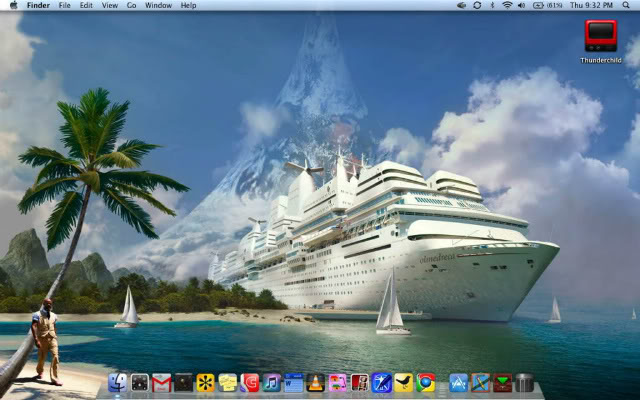Image resolution: width=640 pixels, height=400 pixels.
Task: Open Microsoft Word from the Dock
Action: tap(293, 383)
